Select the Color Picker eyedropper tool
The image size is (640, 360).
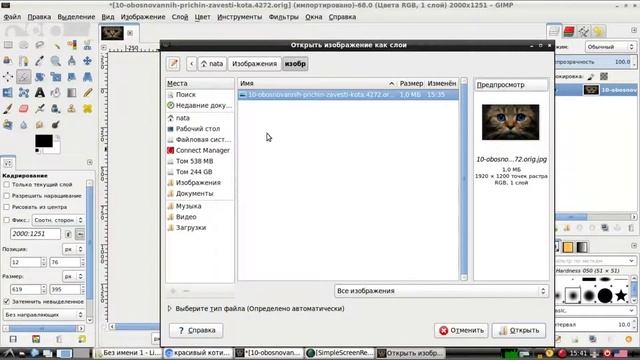[40, 61]
